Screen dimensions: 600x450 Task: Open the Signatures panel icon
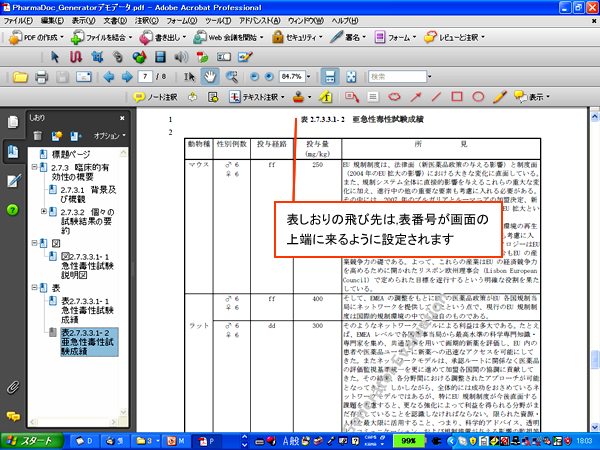pyautogui.click(x=13, y=181)
